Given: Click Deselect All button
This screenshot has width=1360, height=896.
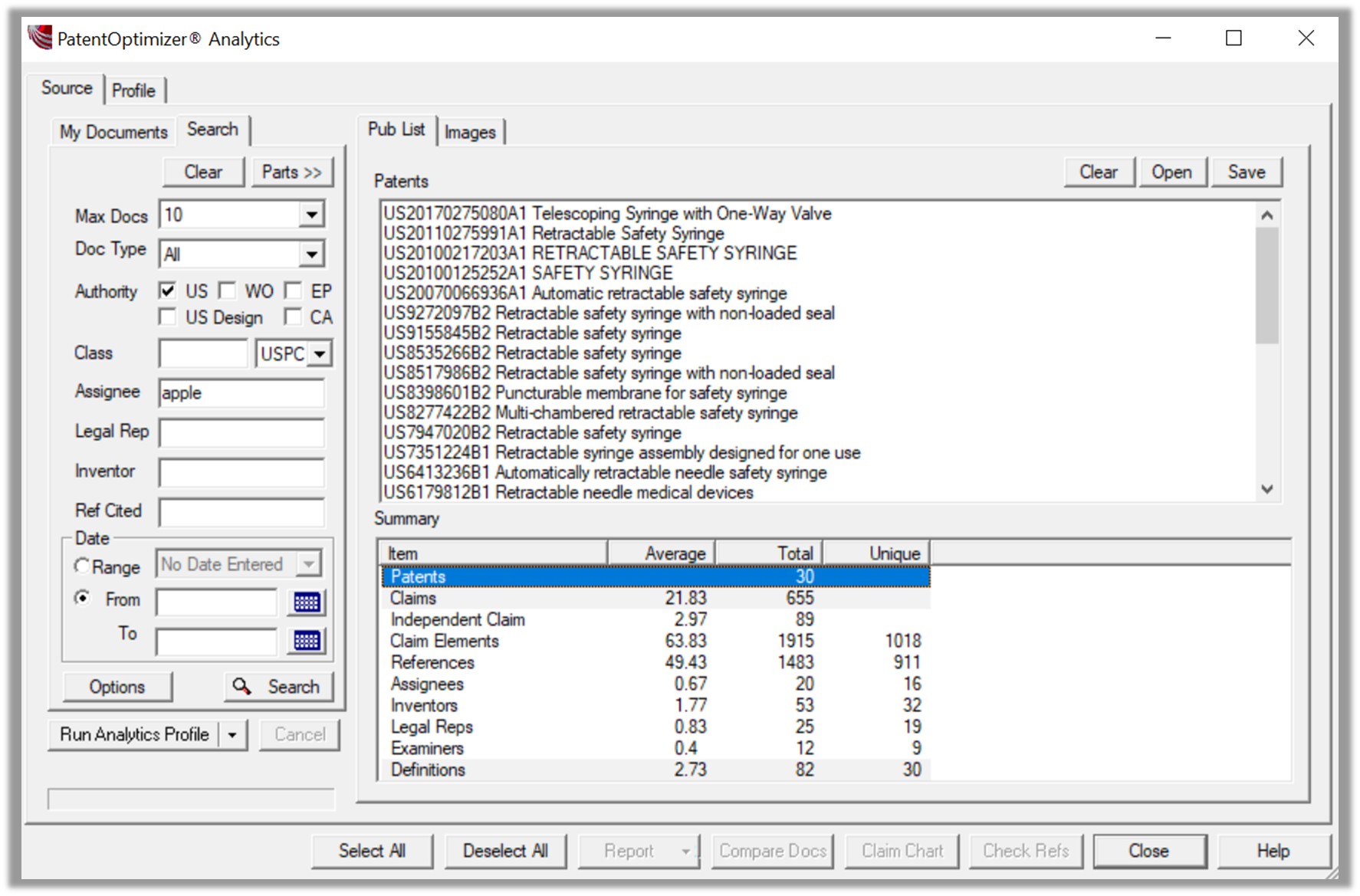Looking at the screenshot, I should (x=505, y=852).
